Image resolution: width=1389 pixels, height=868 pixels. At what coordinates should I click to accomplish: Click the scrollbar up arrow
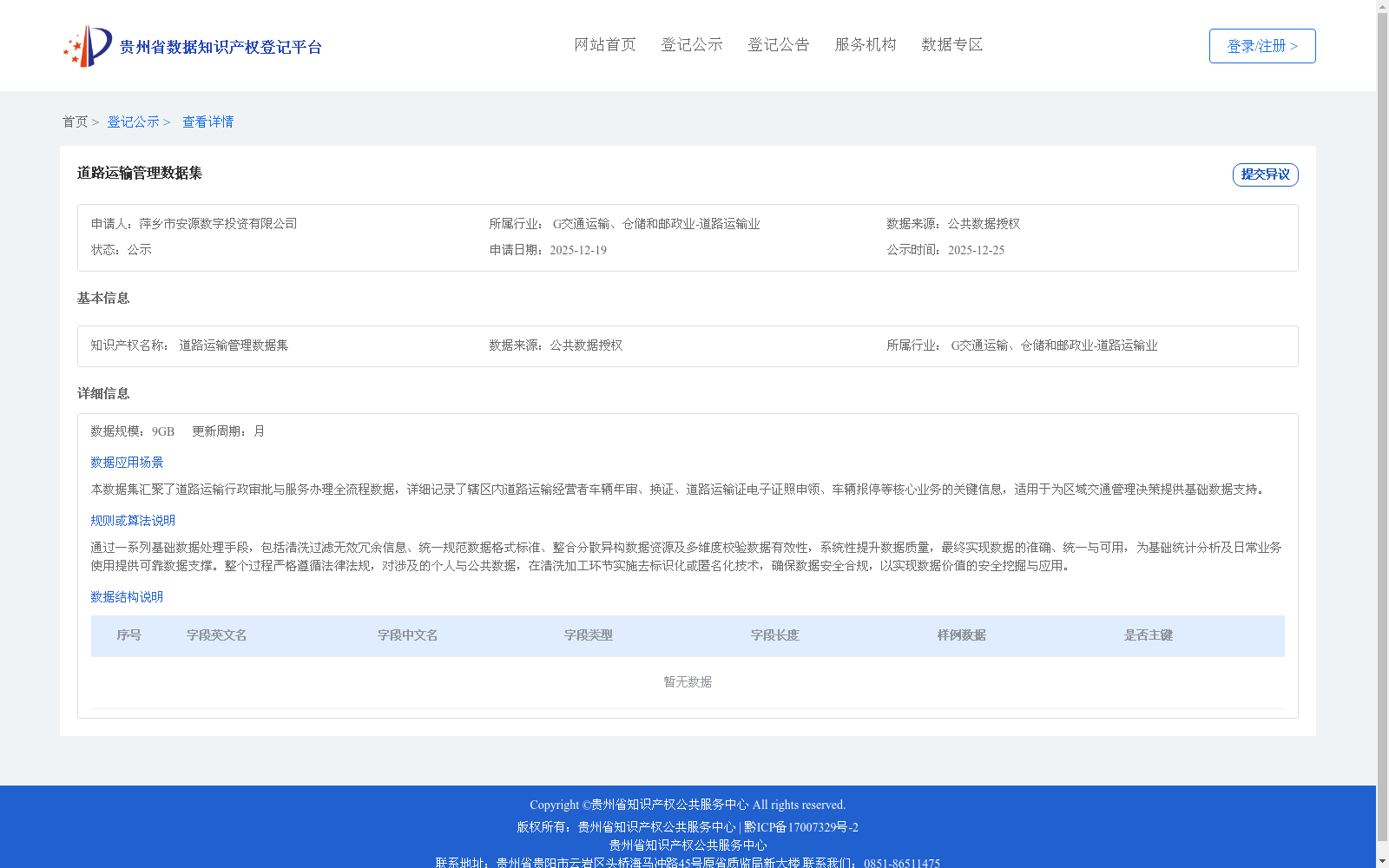(x=1382, y=7)
